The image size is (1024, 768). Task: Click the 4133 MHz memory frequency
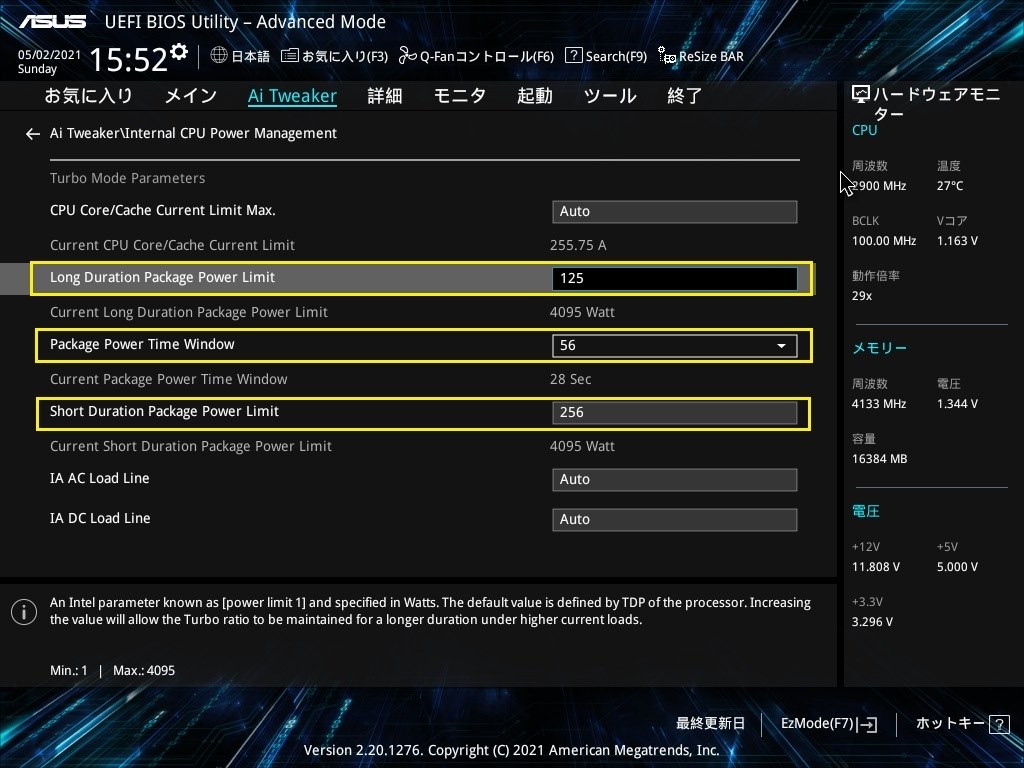coord(879,404)
